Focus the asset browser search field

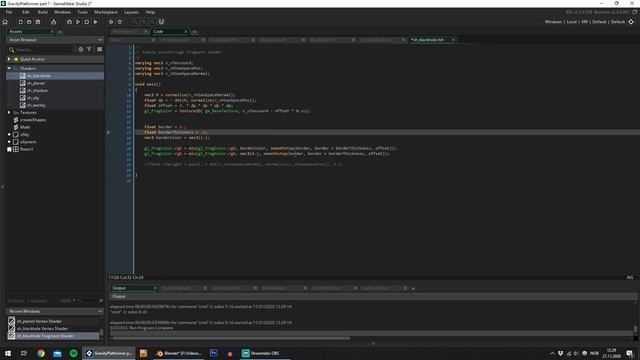[x=43, y=49]
